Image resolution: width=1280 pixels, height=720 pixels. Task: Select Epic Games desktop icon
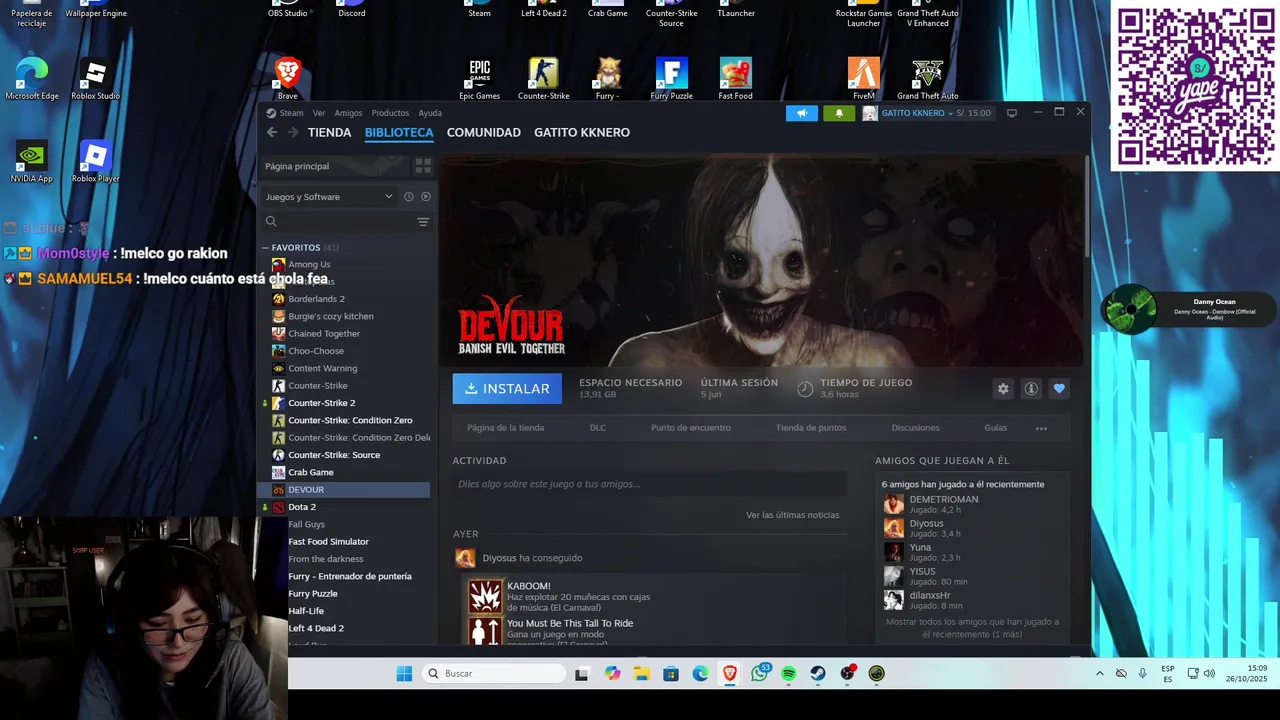[480, 78]
